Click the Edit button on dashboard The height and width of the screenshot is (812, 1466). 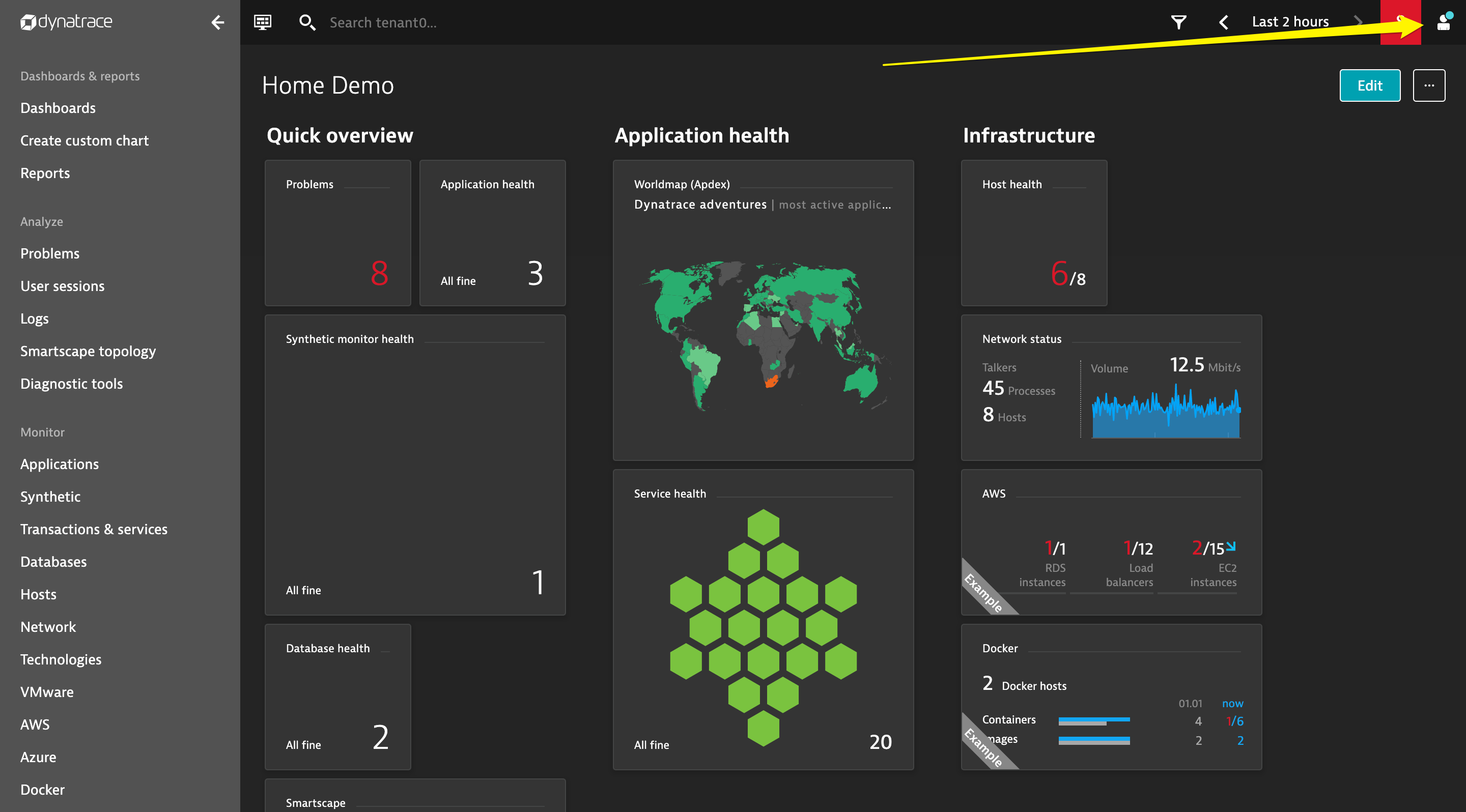click(x=1370, y=85)
